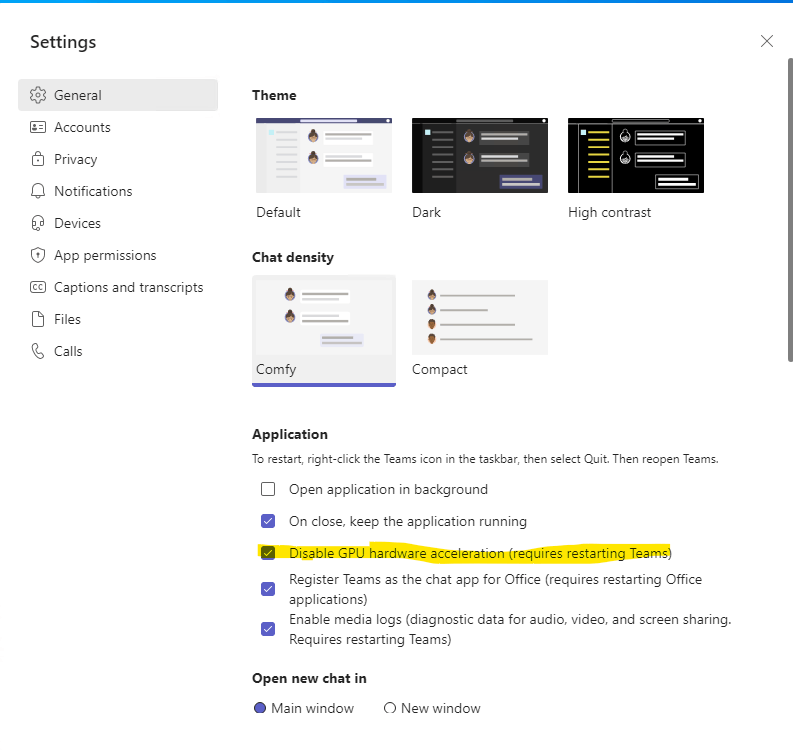793x750 pixels.
Task: Select Main window radio button
Action: tap(260, 708)
